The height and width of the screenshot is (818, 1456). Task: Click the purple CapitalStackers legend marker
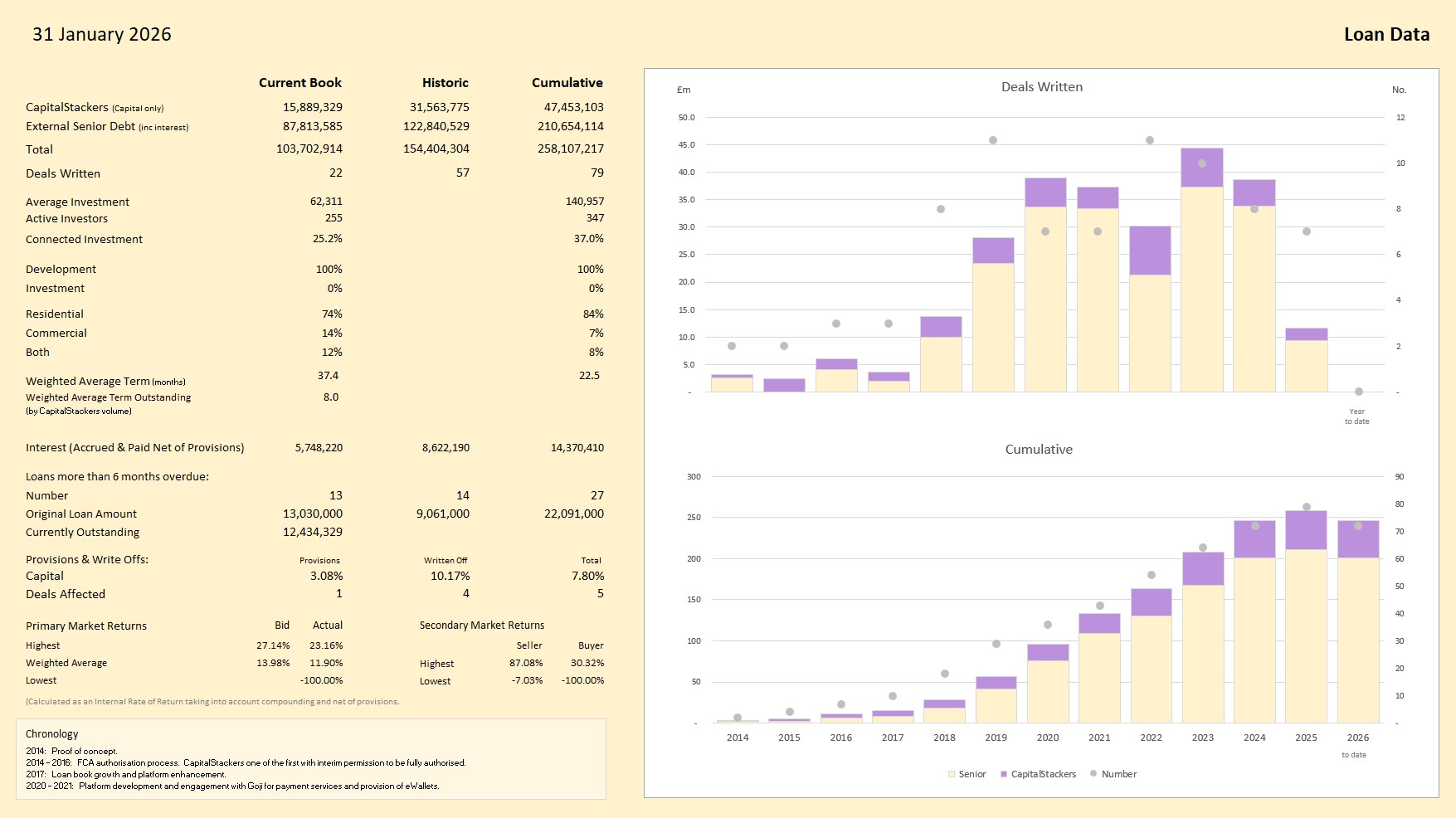click(1004, 774)
